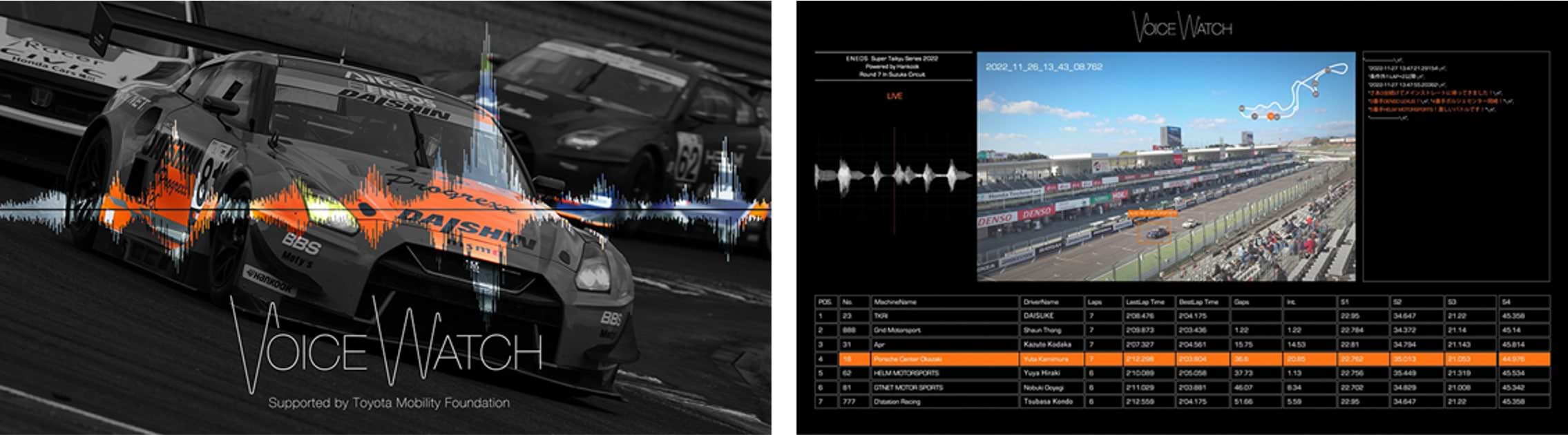Click S3 value 21.008
This screenshot has height=435, width=1568.
(x=1457, y=387)
